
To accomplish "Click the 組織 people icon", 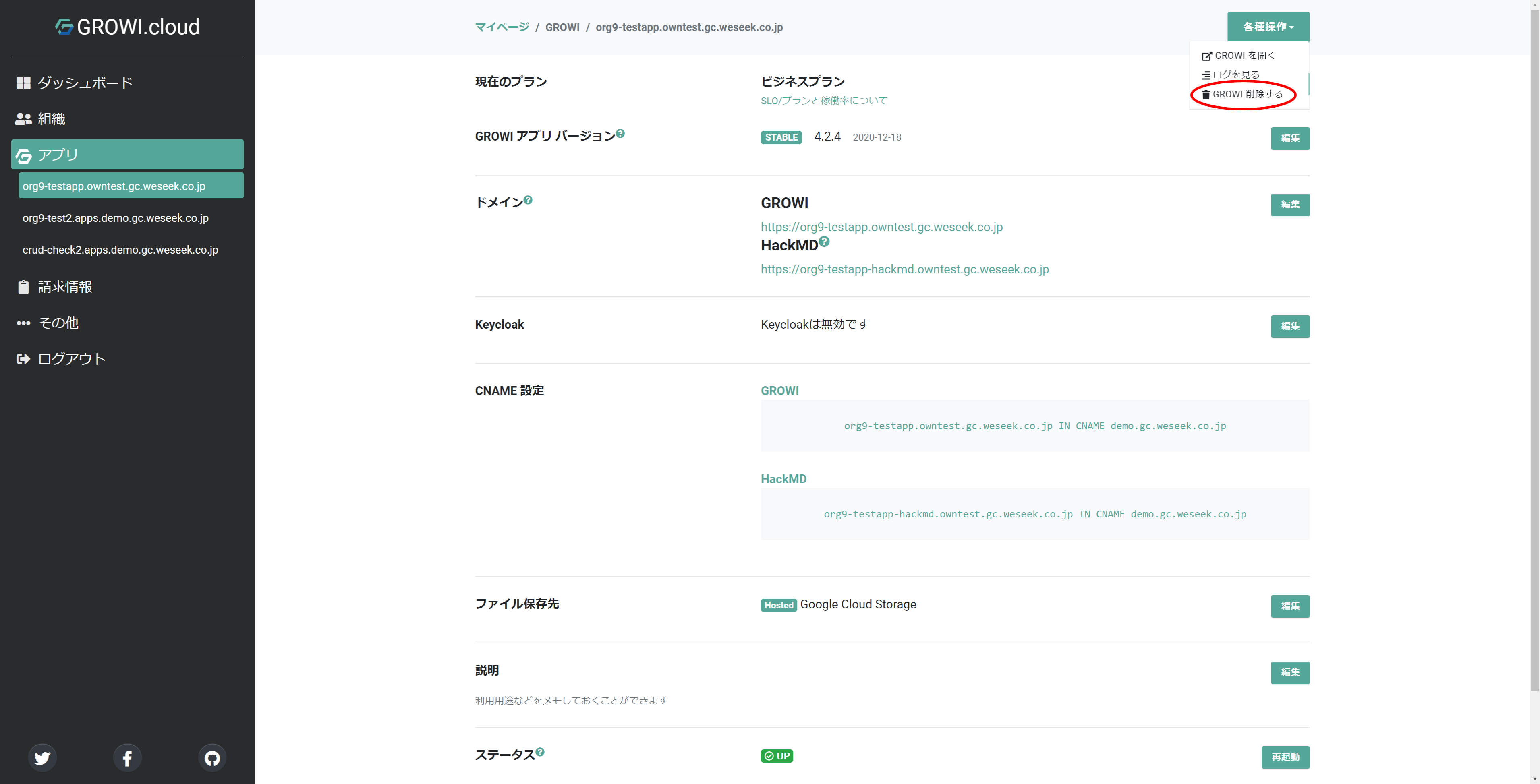I will pyautogui.click(x=23, y=119).
